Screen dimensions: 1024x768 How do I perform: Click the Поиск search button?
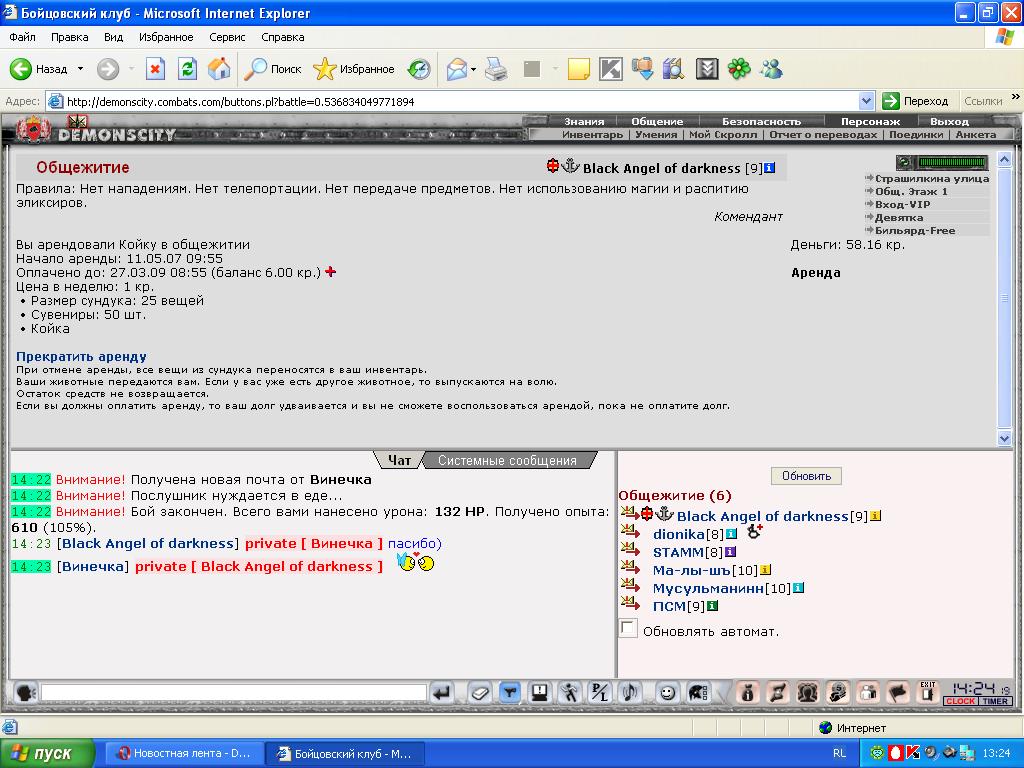tap(272, 69)
